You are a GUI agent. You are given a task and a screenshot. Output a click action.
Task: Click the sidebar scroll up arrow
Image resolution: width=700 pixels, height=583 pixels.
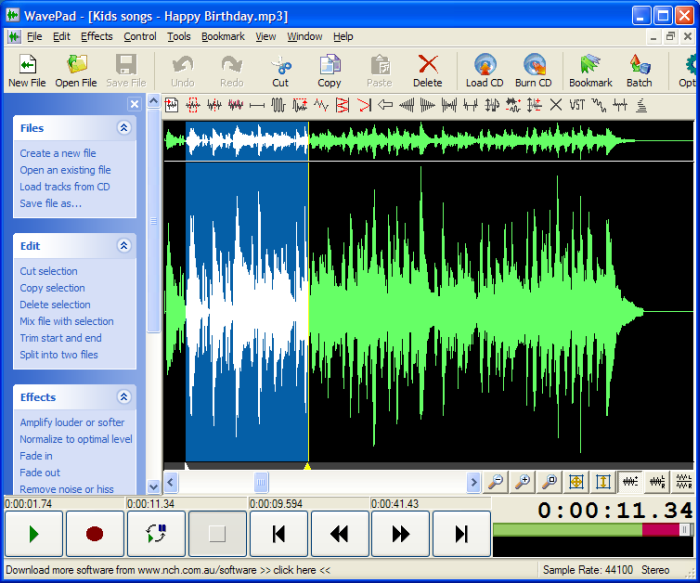(154, 101)
